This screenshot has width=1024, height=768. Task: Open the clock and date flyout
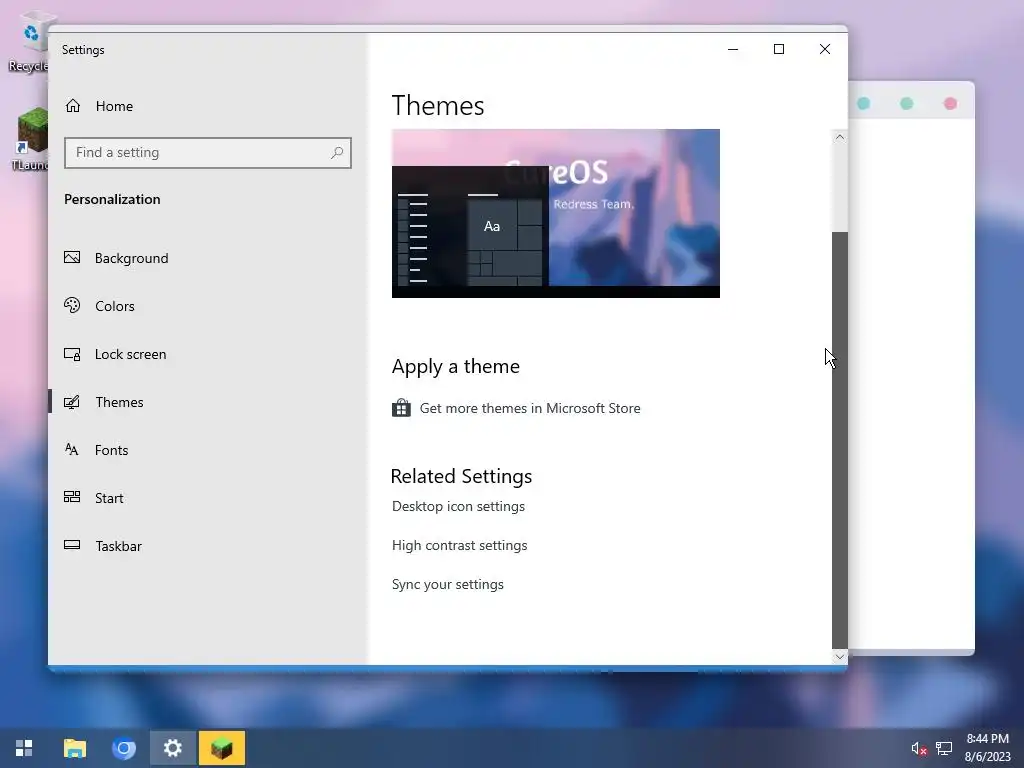987,748
